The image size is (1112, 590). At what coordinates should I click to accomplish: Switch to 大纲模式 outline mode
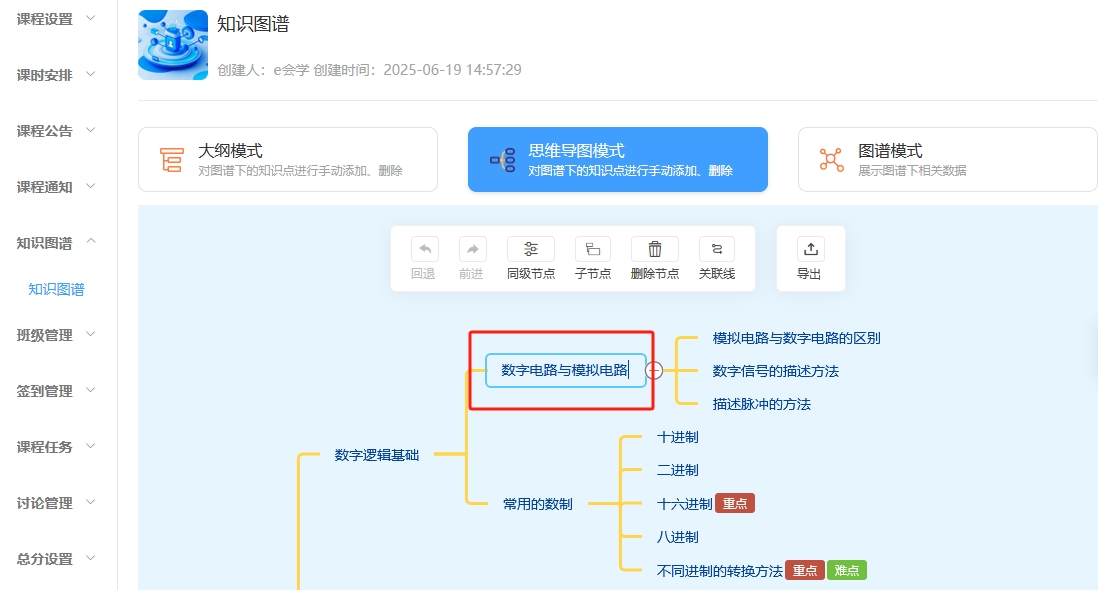tap(288, 159)
